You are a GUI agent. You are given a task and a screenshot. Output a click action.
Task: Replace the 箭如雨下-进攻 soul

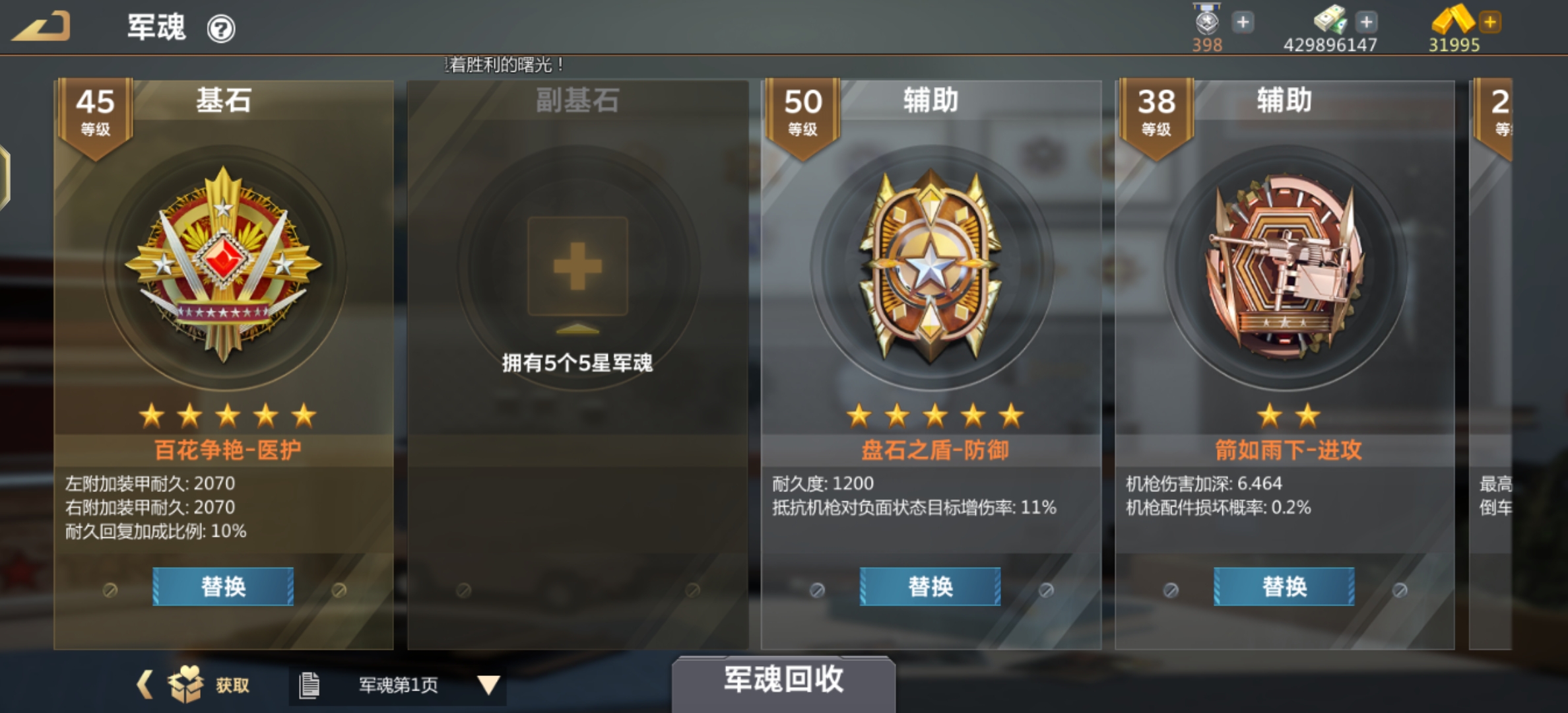[x=1284, y=586]
